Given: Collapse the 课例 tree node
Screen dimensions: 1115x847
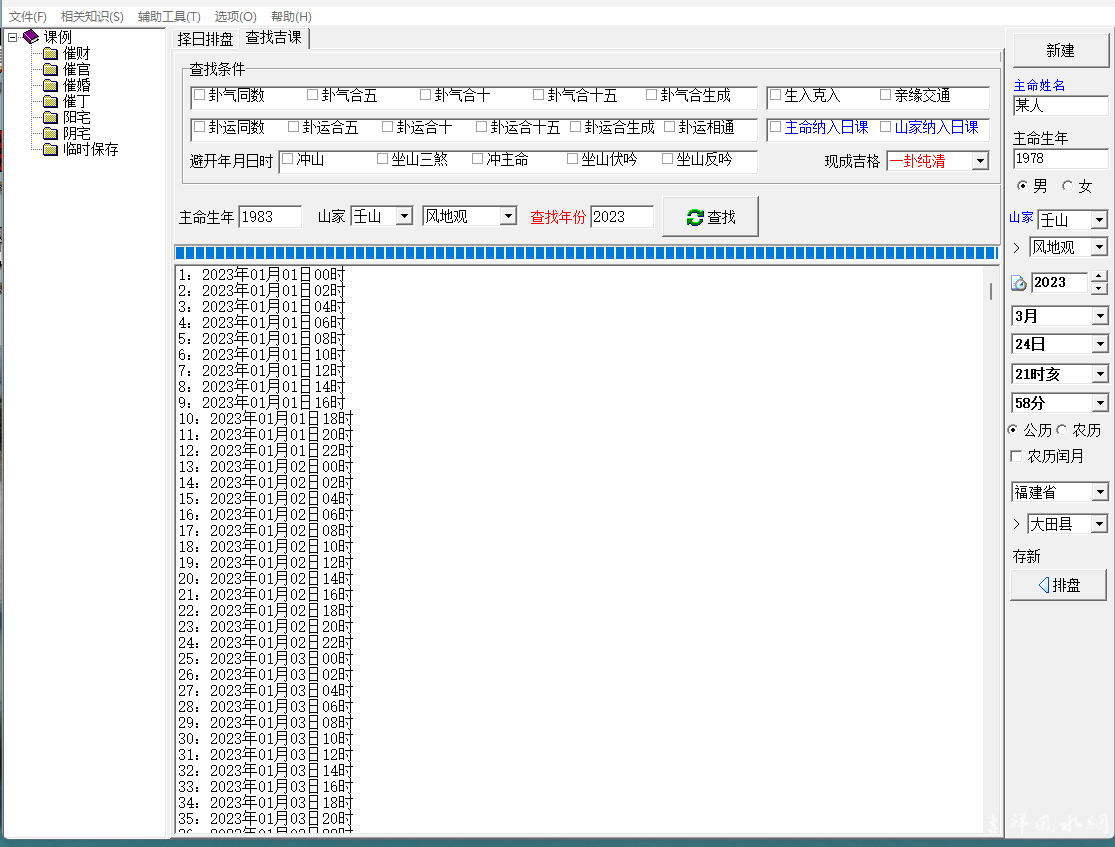Looking at the screenshot, I should coord(12,37).
